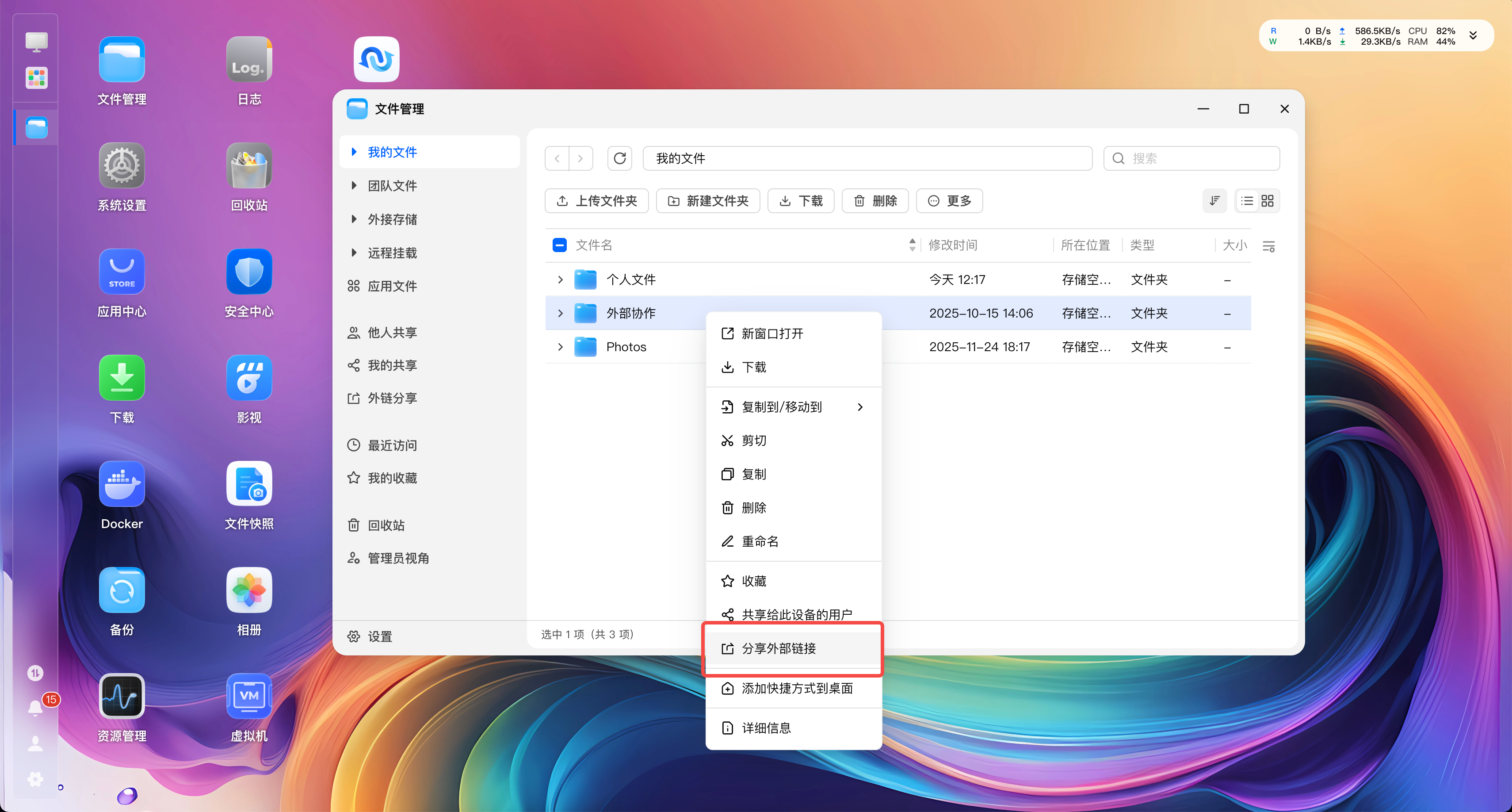Screen dimensions: 1512x812
Task: Open the 备份 app icon
Action: click(122, 590)
